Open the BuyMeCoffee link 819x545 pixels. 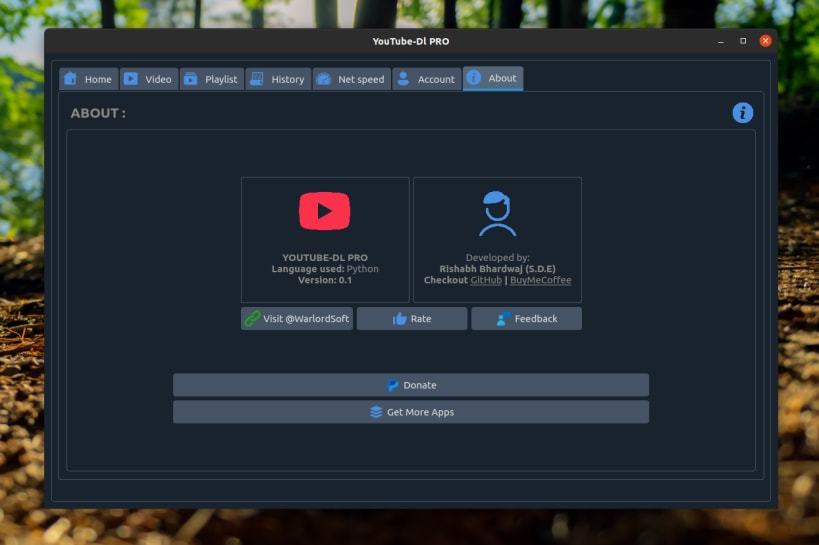[x=541, y=280]
